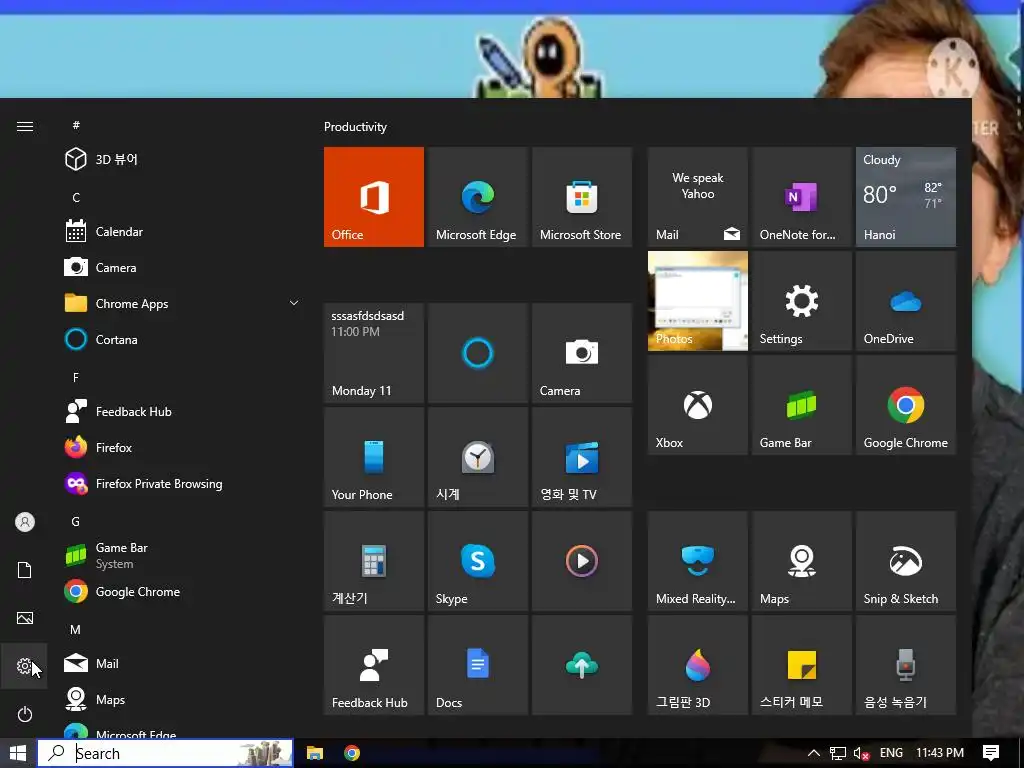Open Camera in app list
Viewport: 1024px width, 768px height.
(182, 267)
